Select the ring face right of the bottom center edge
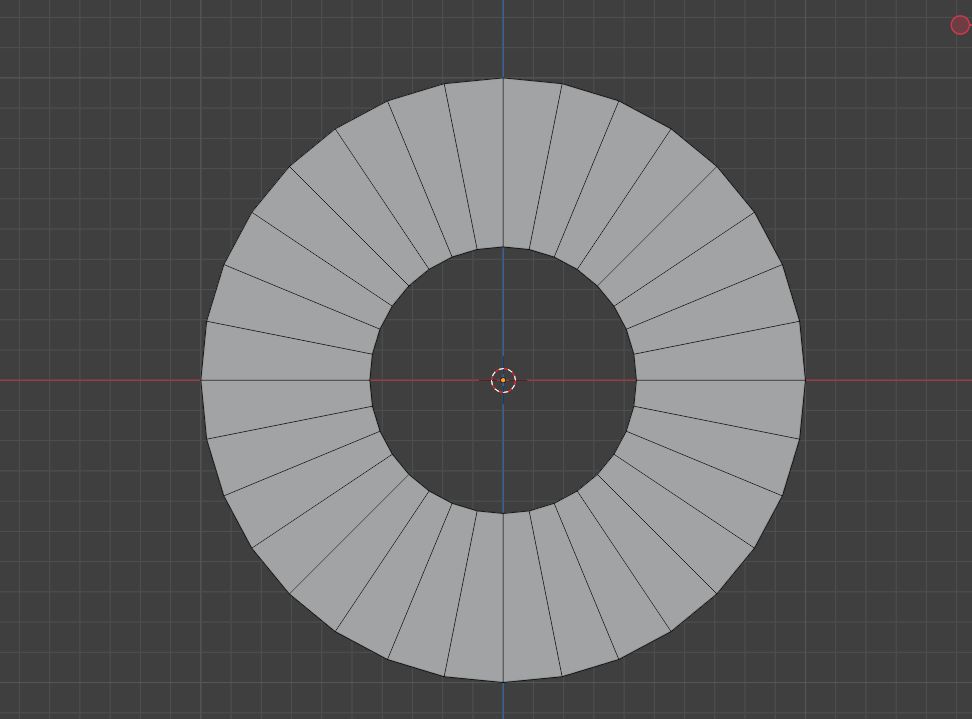The height and width of the screenshot is (719, 972). pyautogui.click(x=530, y=595)
